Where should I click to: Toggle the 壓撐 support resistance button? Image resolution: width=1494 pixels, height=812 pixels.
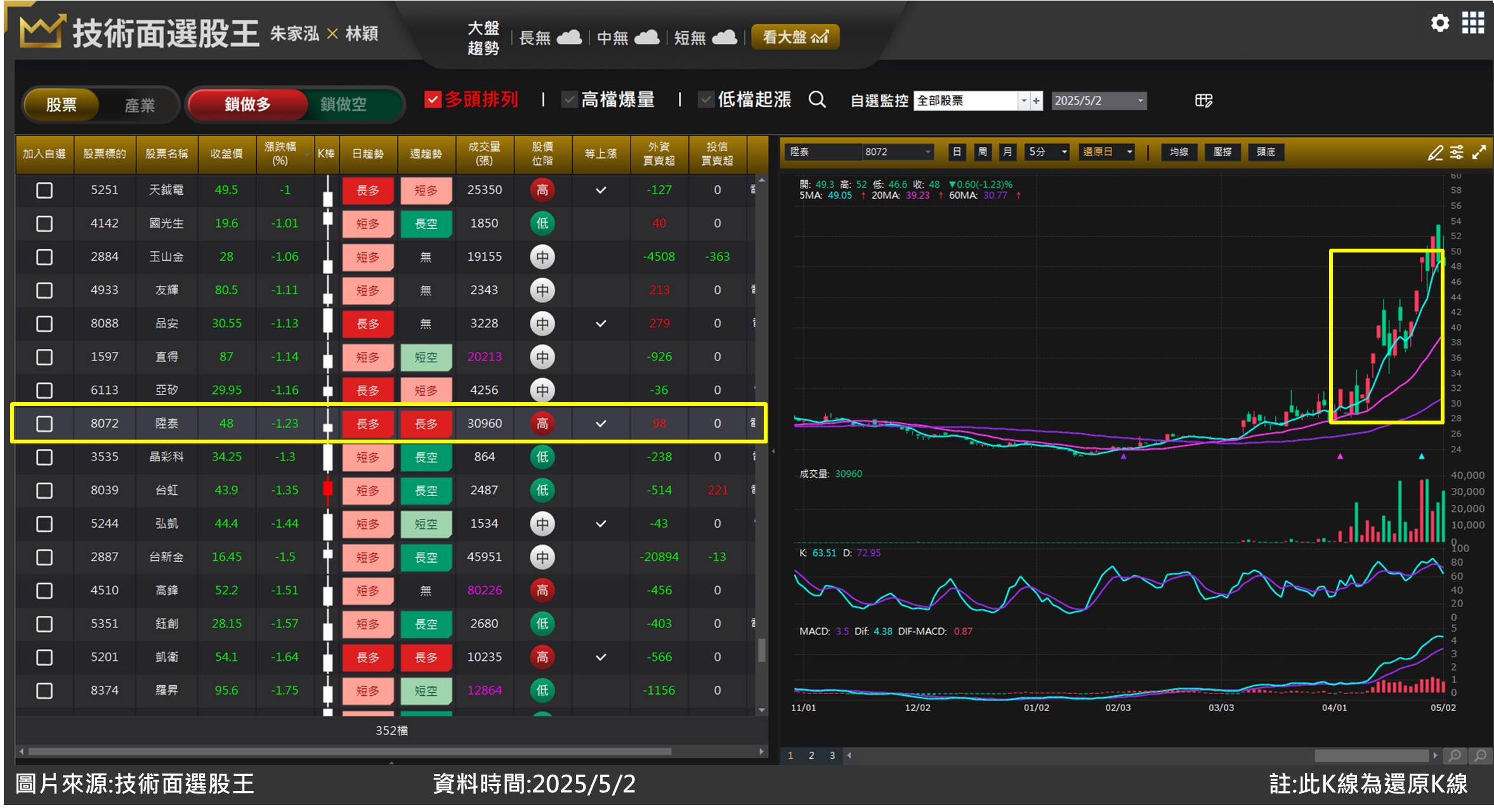click(x=1222, y=152)
